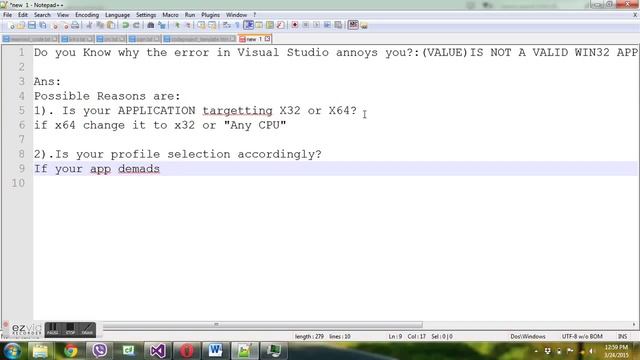Click line 3 text 'Ans:'

click(47, 82)
